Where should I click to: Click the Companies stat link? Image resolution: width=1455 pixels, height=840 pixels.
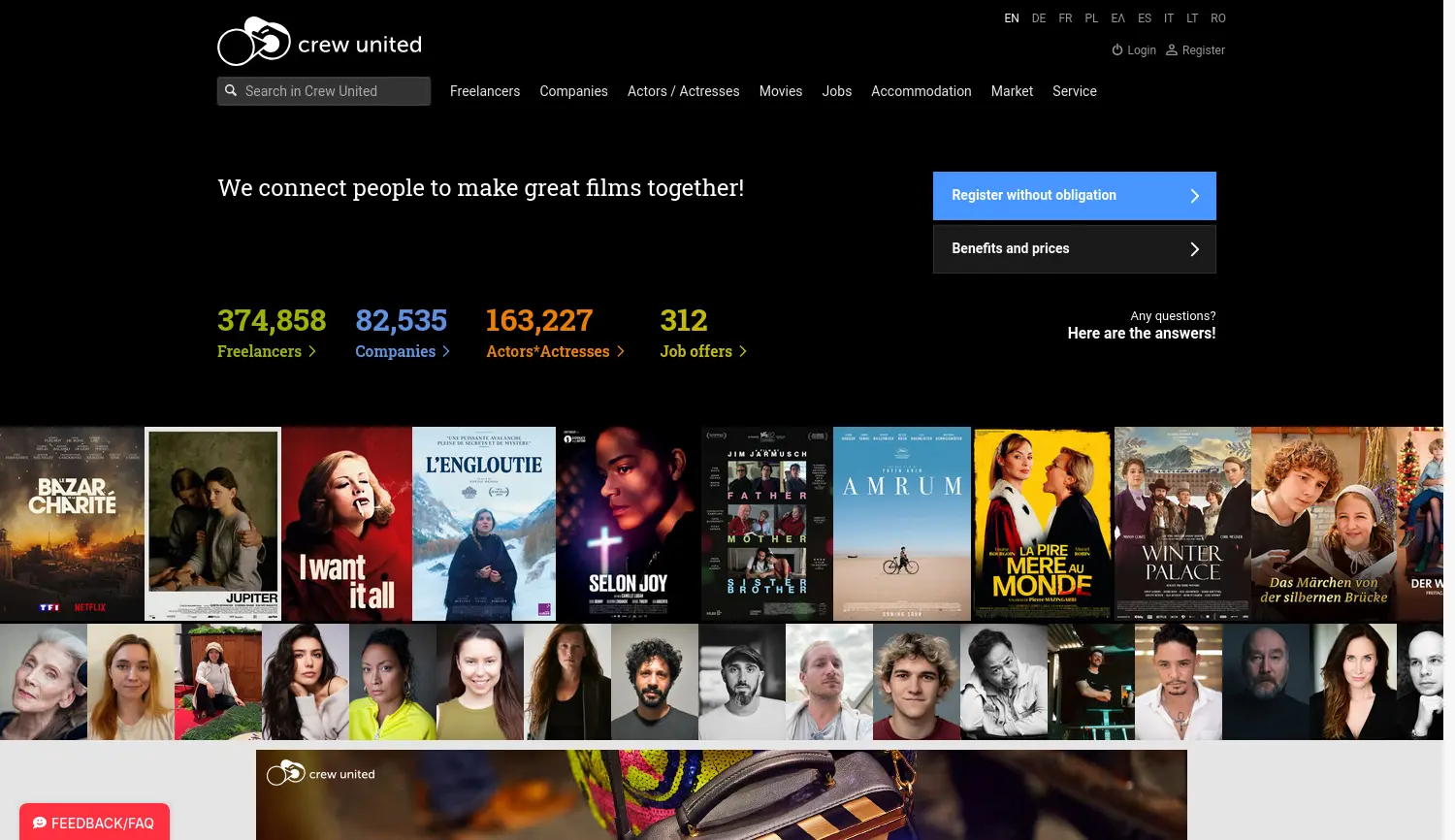tap(396, 351)
